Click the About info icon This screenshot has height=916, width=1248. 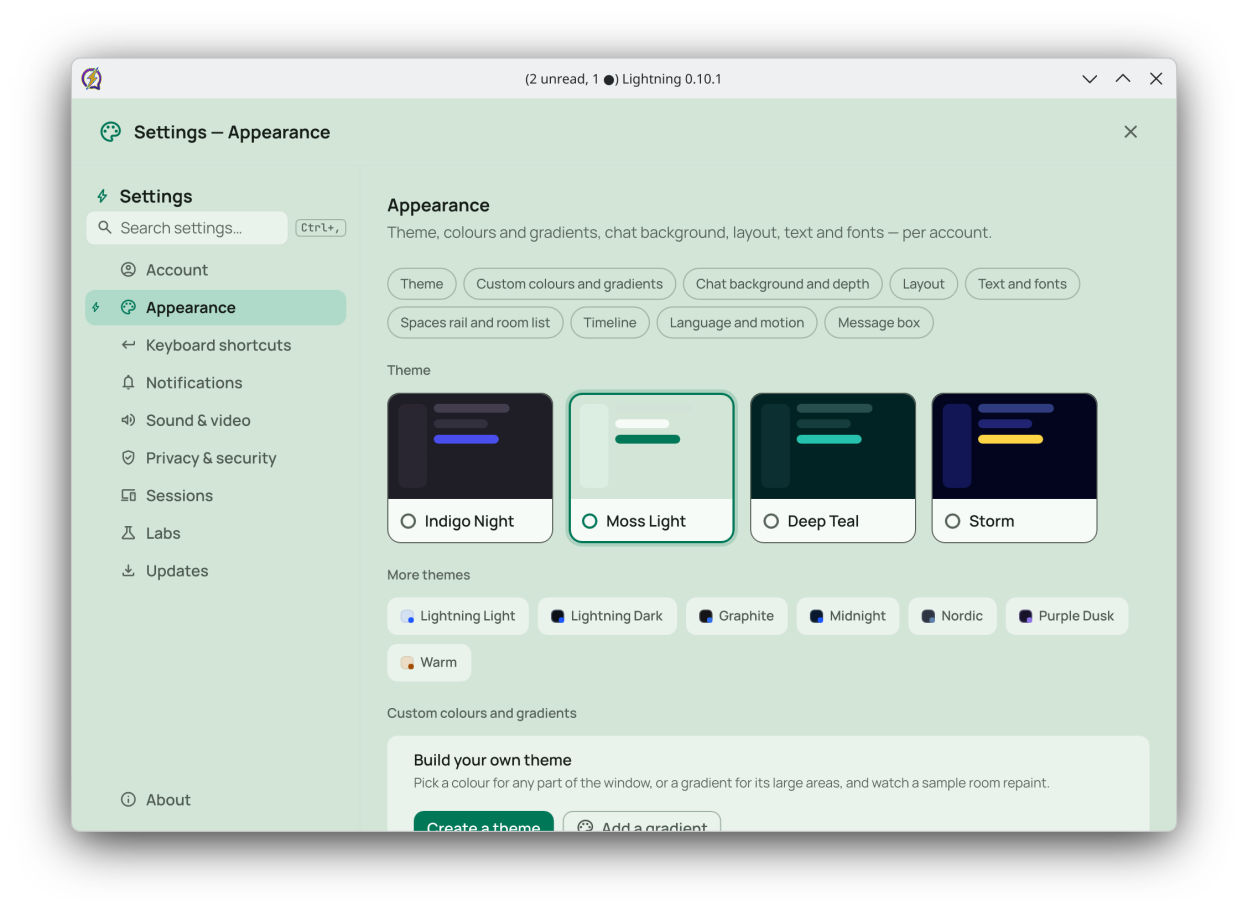[x=128, y=800]
